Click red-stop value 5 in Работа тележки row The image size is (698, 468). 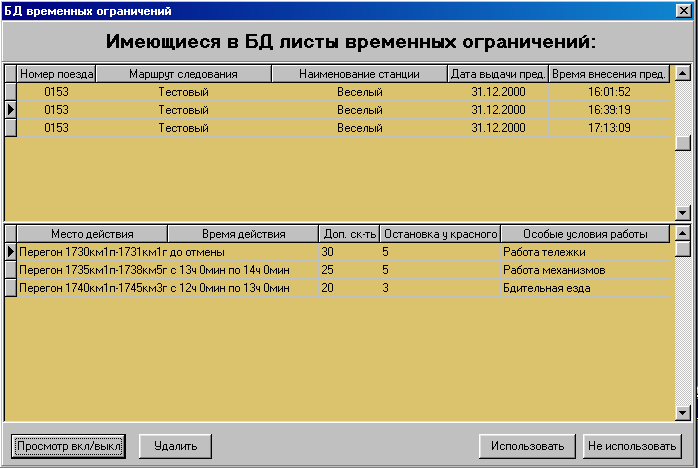[x=440, y=252]
